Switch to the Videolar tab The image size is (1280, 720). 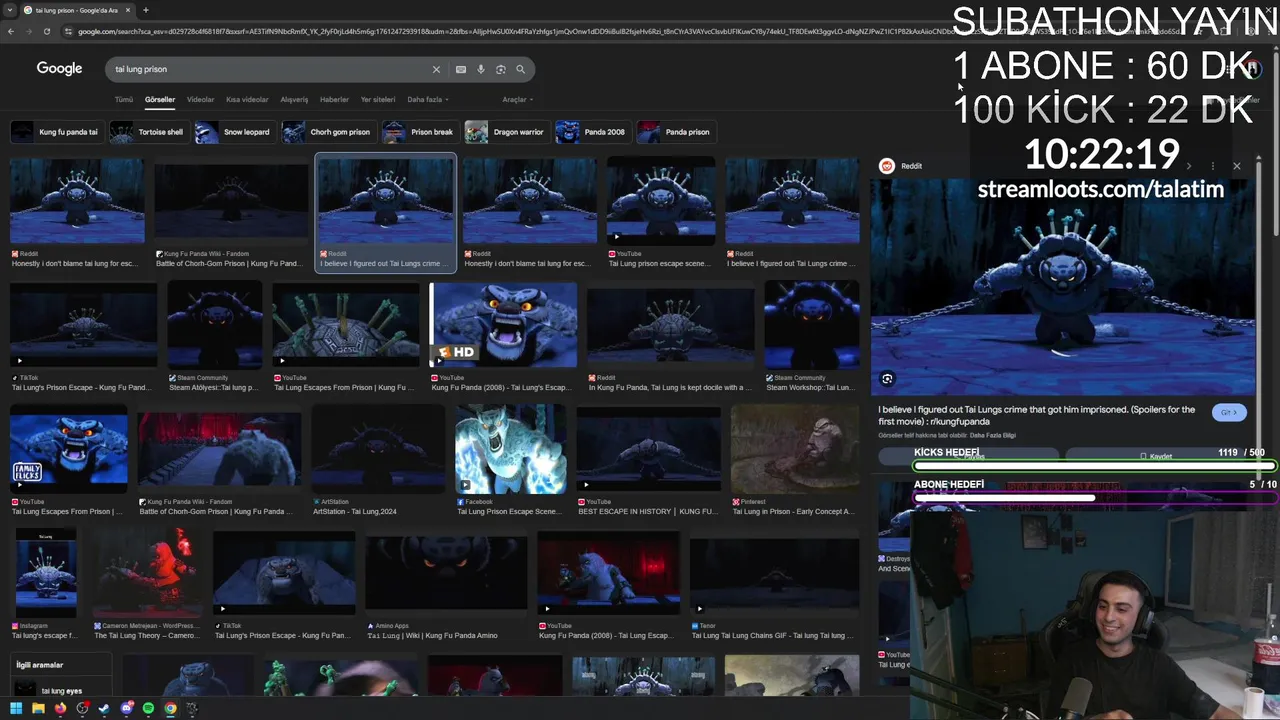[x=200, y=99]
